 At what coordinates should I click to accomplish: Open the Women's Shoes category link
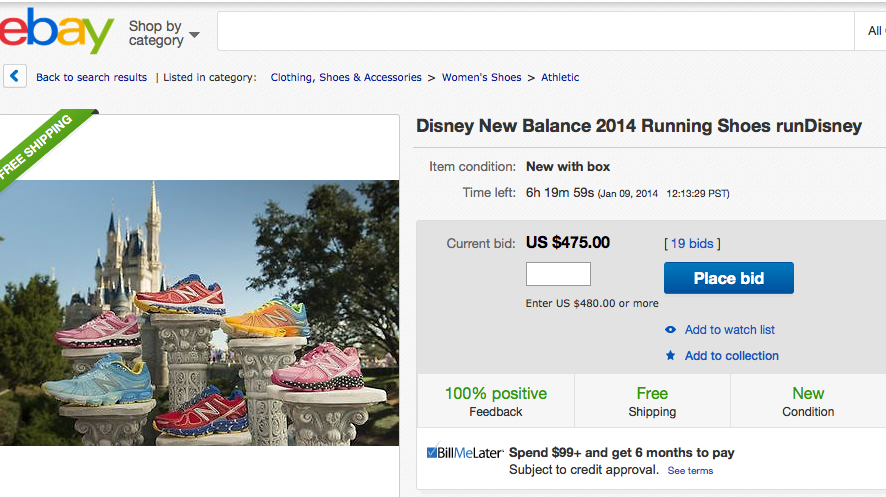click(x=481, y=77)
